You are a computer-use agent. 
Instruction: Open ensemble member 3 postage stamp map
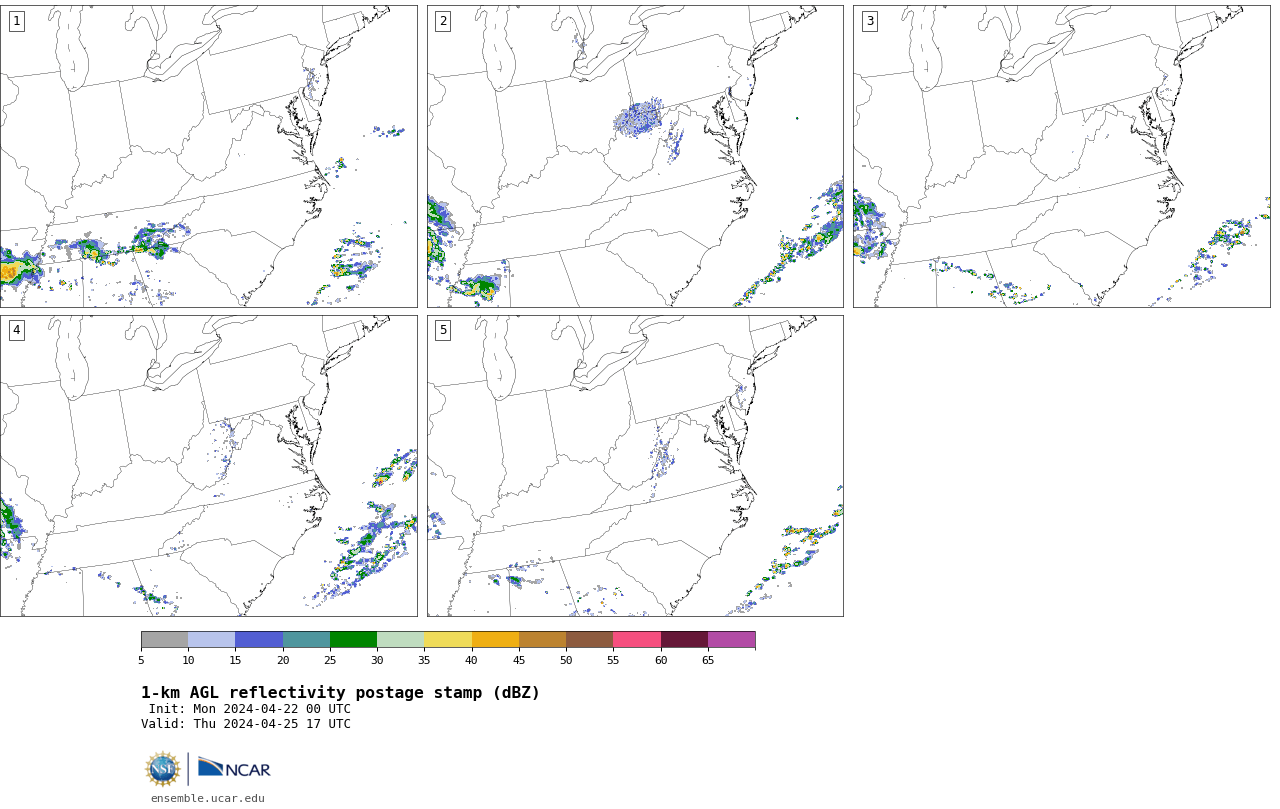1061,156
